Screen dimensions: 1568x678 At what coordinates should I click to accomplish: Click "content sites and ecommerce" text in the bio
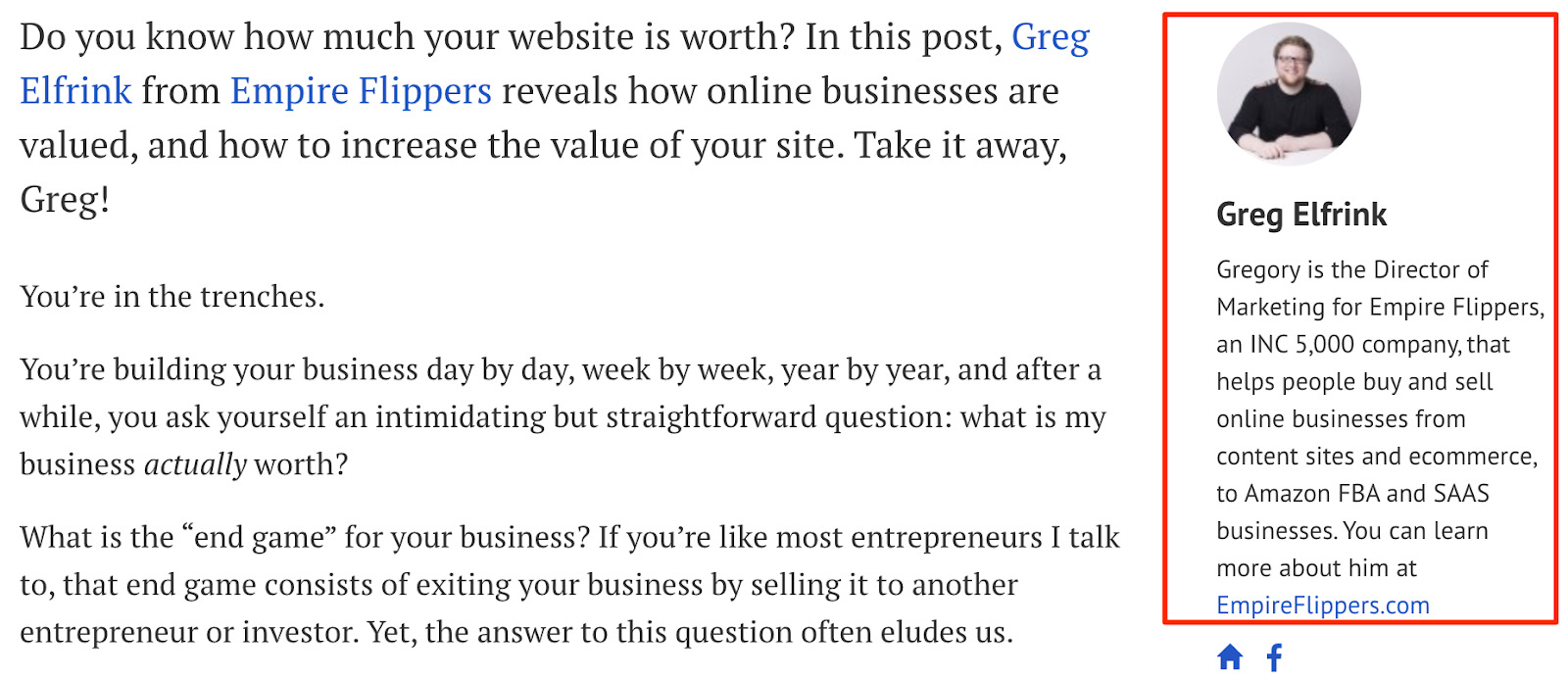point(1376,457)
